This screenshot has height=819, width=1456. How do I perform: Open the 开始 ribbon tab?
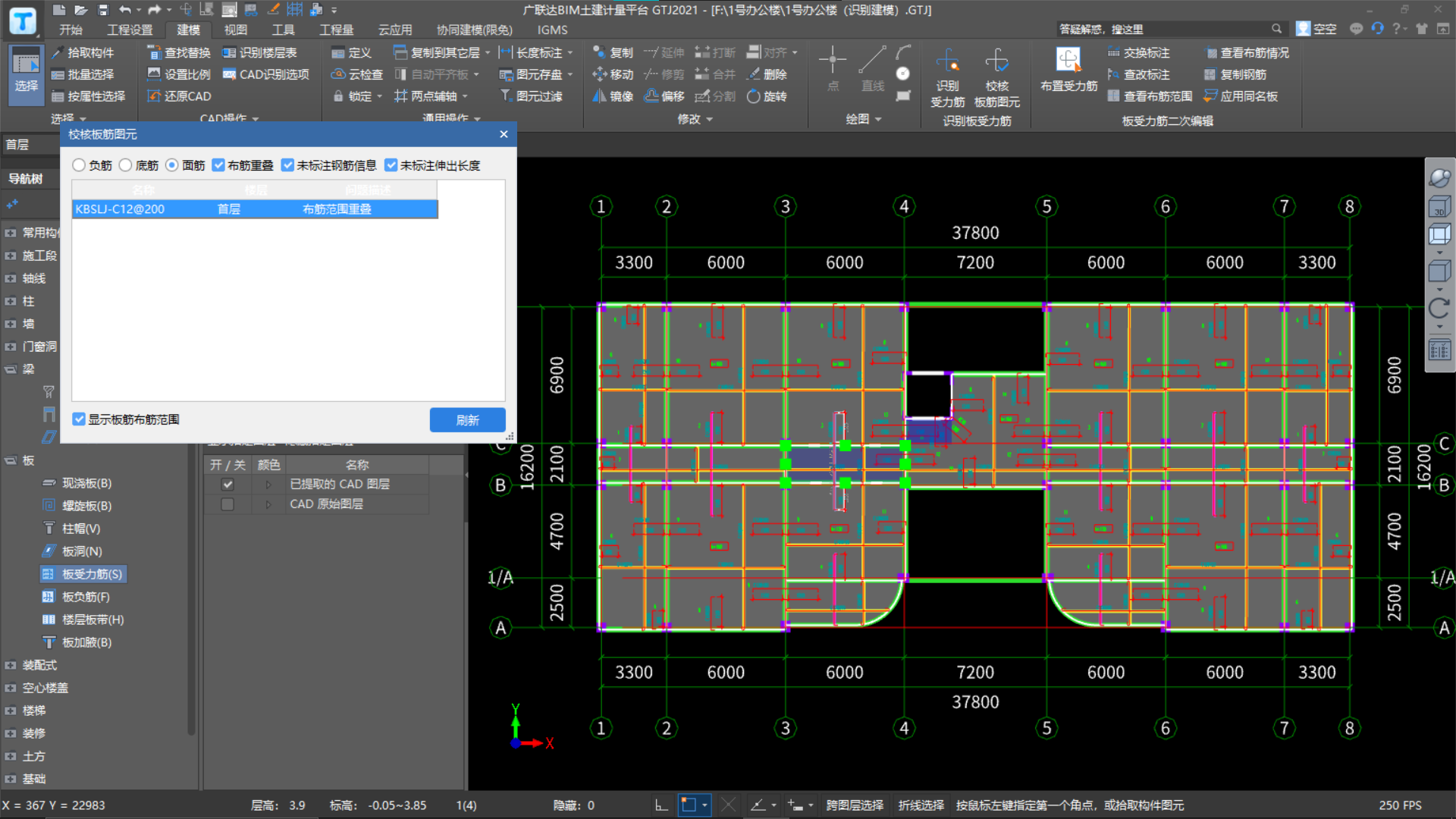(71, 30)
